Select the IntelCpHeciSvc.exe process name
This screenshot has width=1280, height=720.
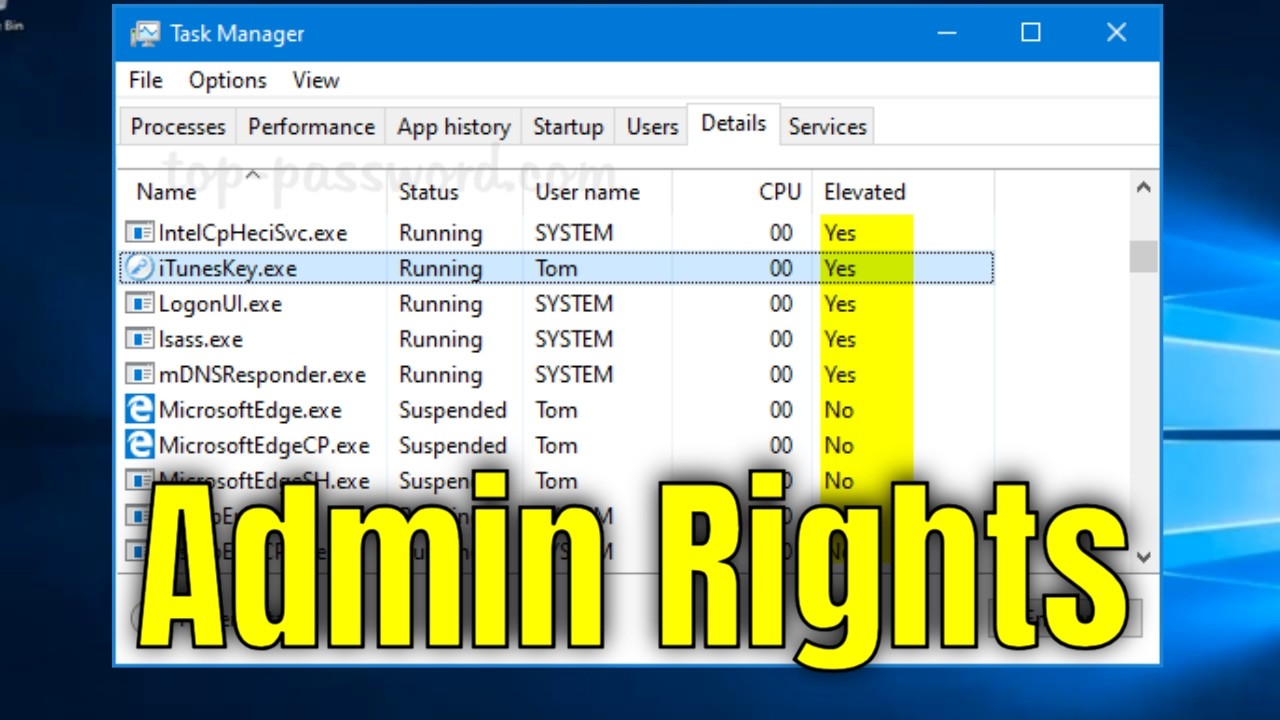253,233
